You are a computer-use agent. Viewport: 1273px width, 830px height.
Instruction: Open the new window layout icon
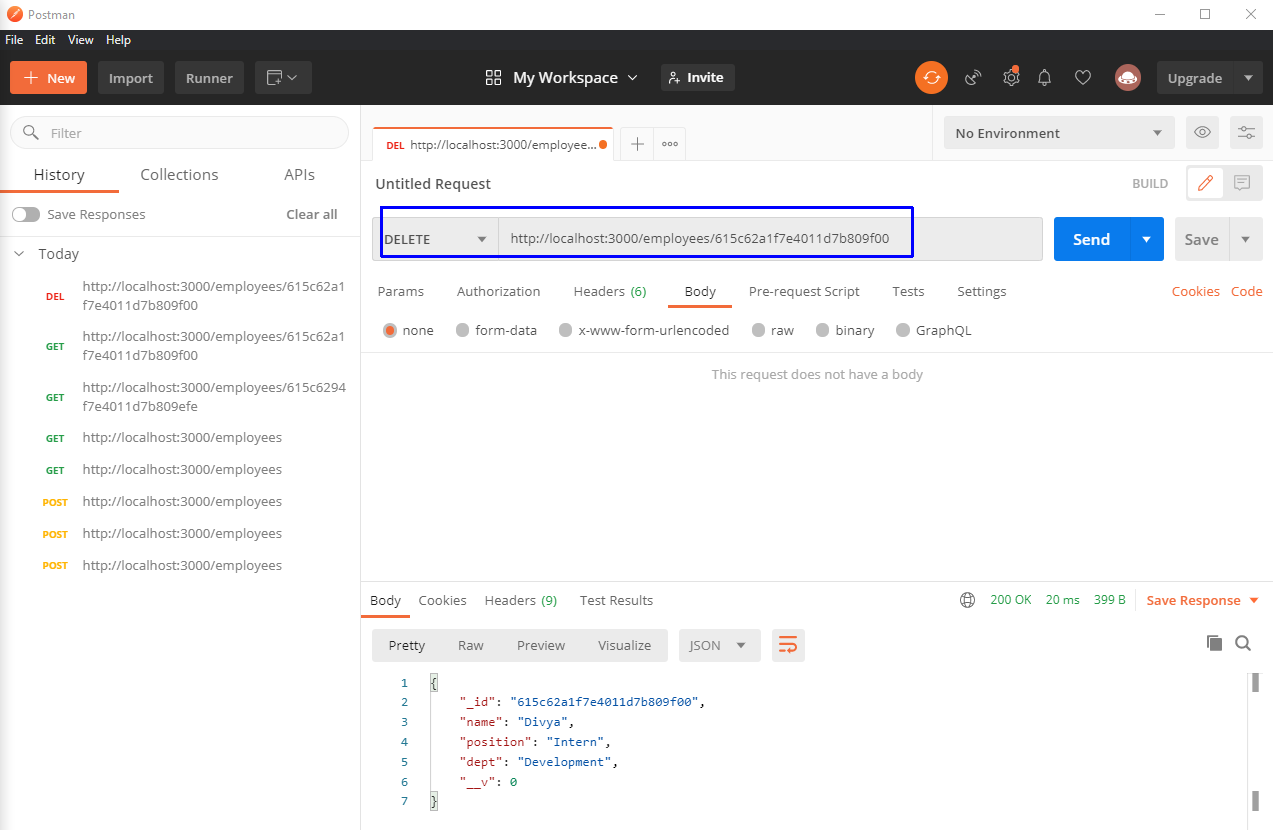tap(283, 78)
